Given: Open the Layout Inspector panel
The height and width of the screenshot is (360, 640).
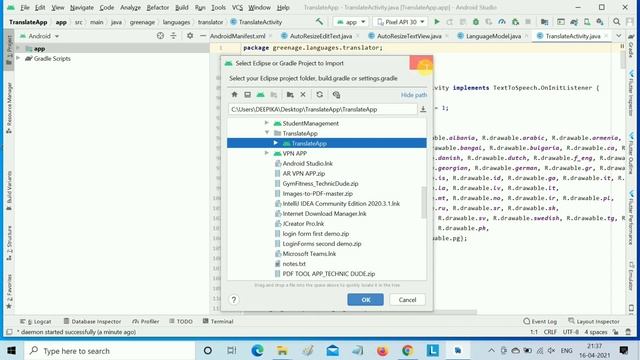Looking at the screenshot, I should pos(593,321).
